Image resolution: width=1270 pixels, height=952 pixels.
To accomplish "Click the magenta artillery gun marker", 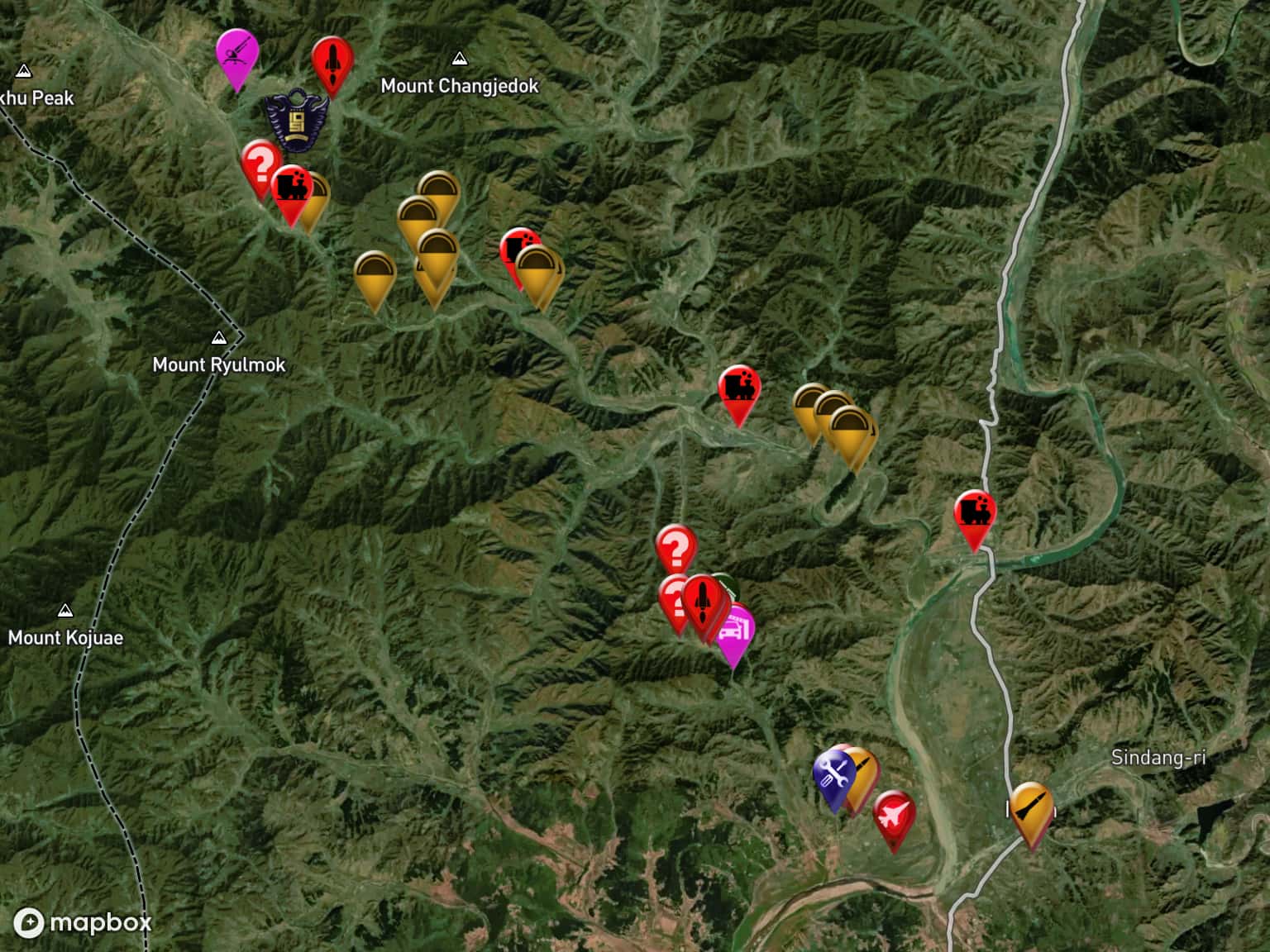I will point(237,52).
